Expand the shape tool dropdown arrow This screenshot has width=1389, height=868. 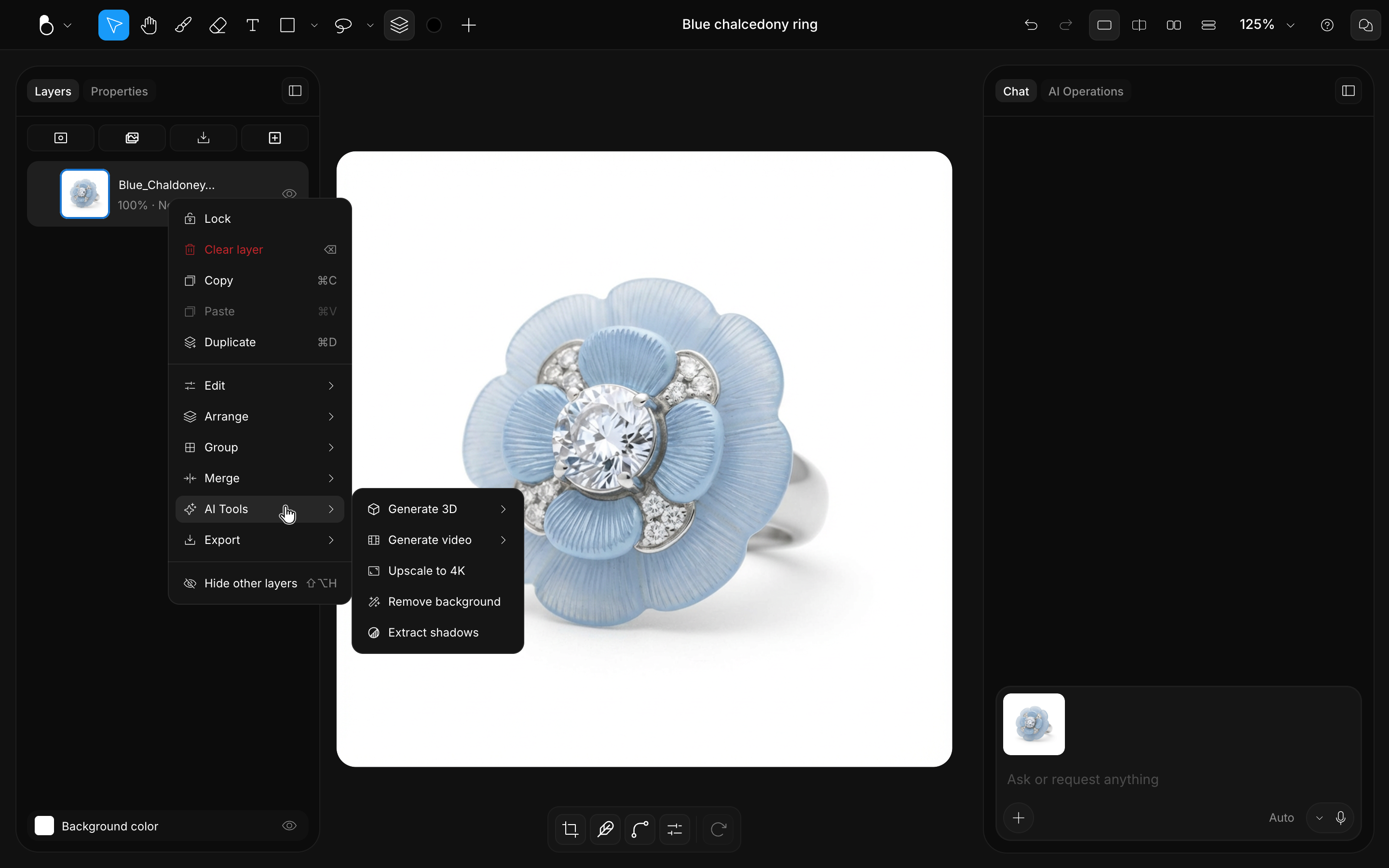click(314, 25)
